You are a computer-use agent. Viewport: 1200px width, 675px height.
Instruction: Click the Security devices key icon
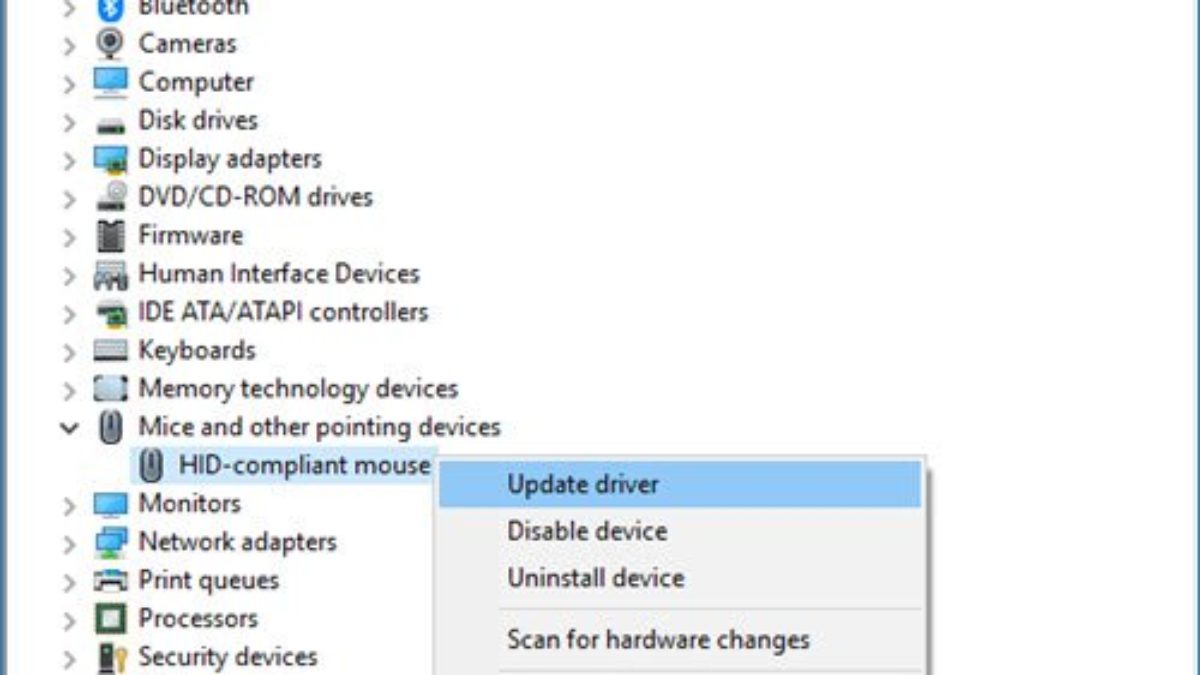(x=109, y=657)
